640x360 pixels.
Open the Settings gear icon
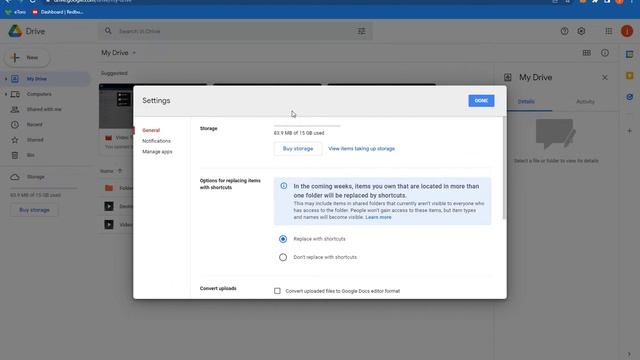point(581,31)
